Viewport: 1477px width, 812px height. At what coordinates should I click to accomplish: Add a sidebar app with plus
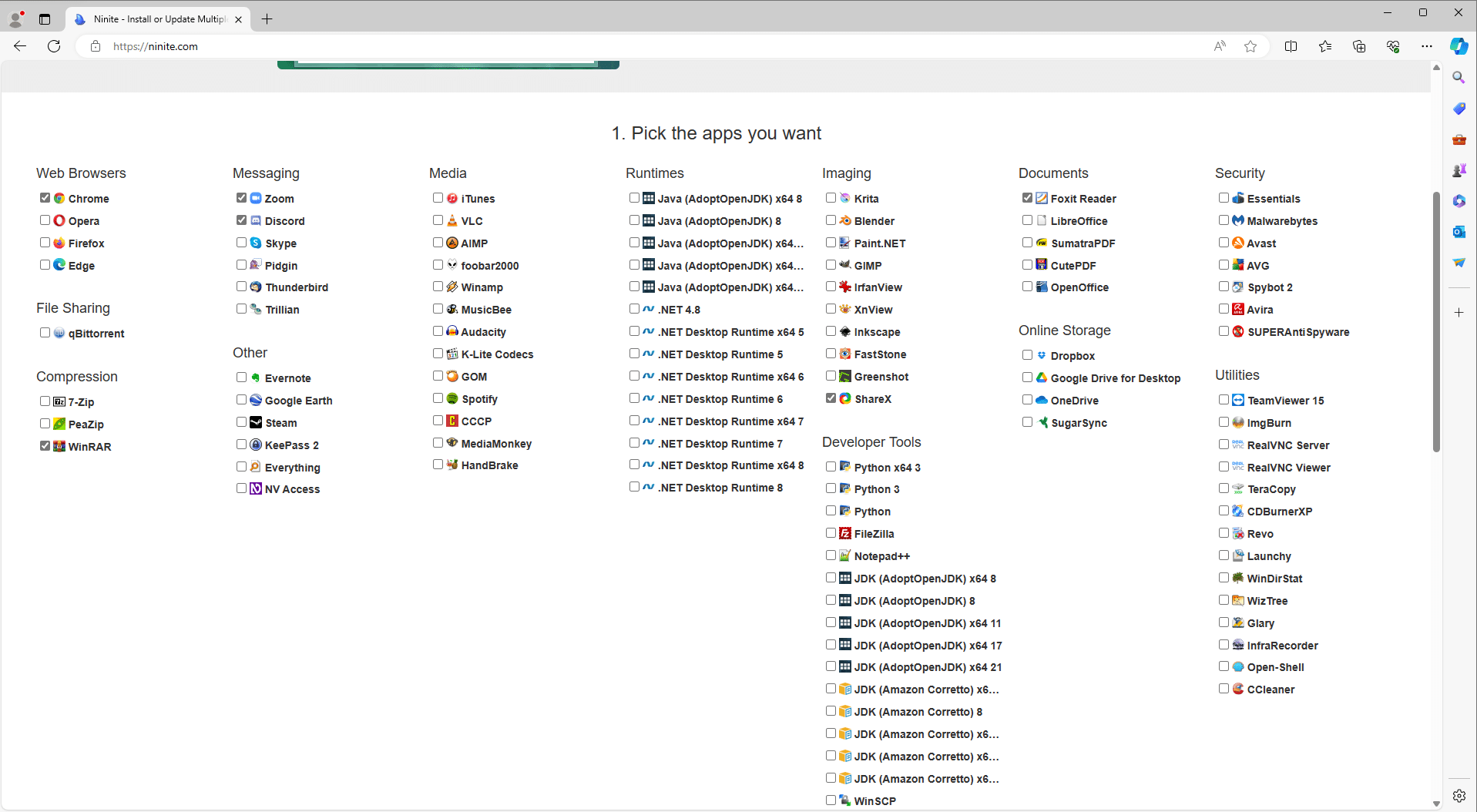pos(1459,312)
